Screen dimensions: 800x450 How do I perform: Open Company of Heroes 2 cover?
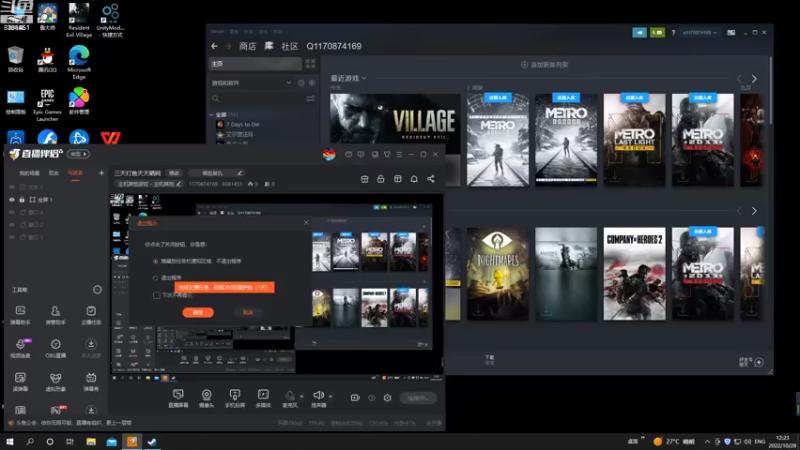click(634, 274)
